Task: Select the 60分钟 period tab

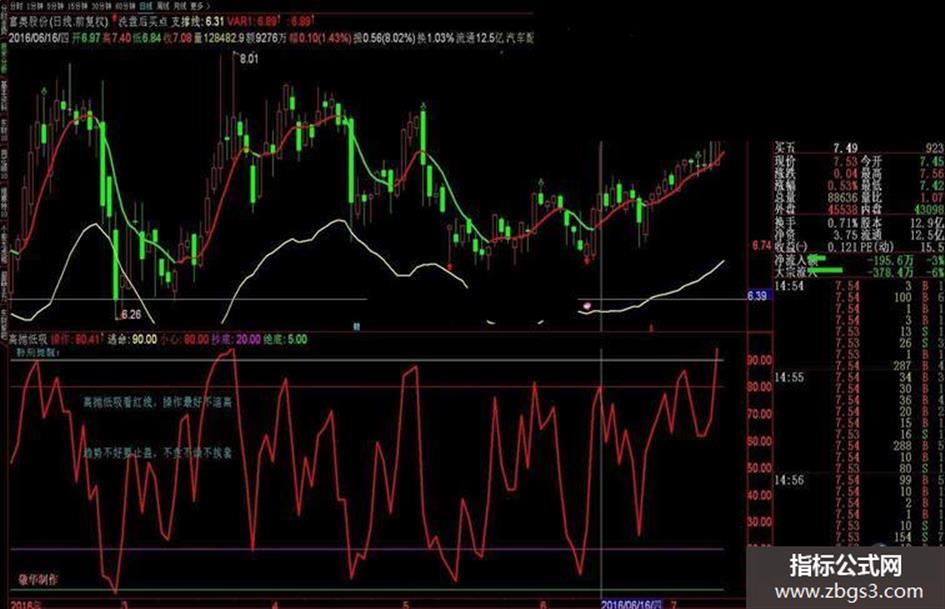Action: (x=125, y=5)
